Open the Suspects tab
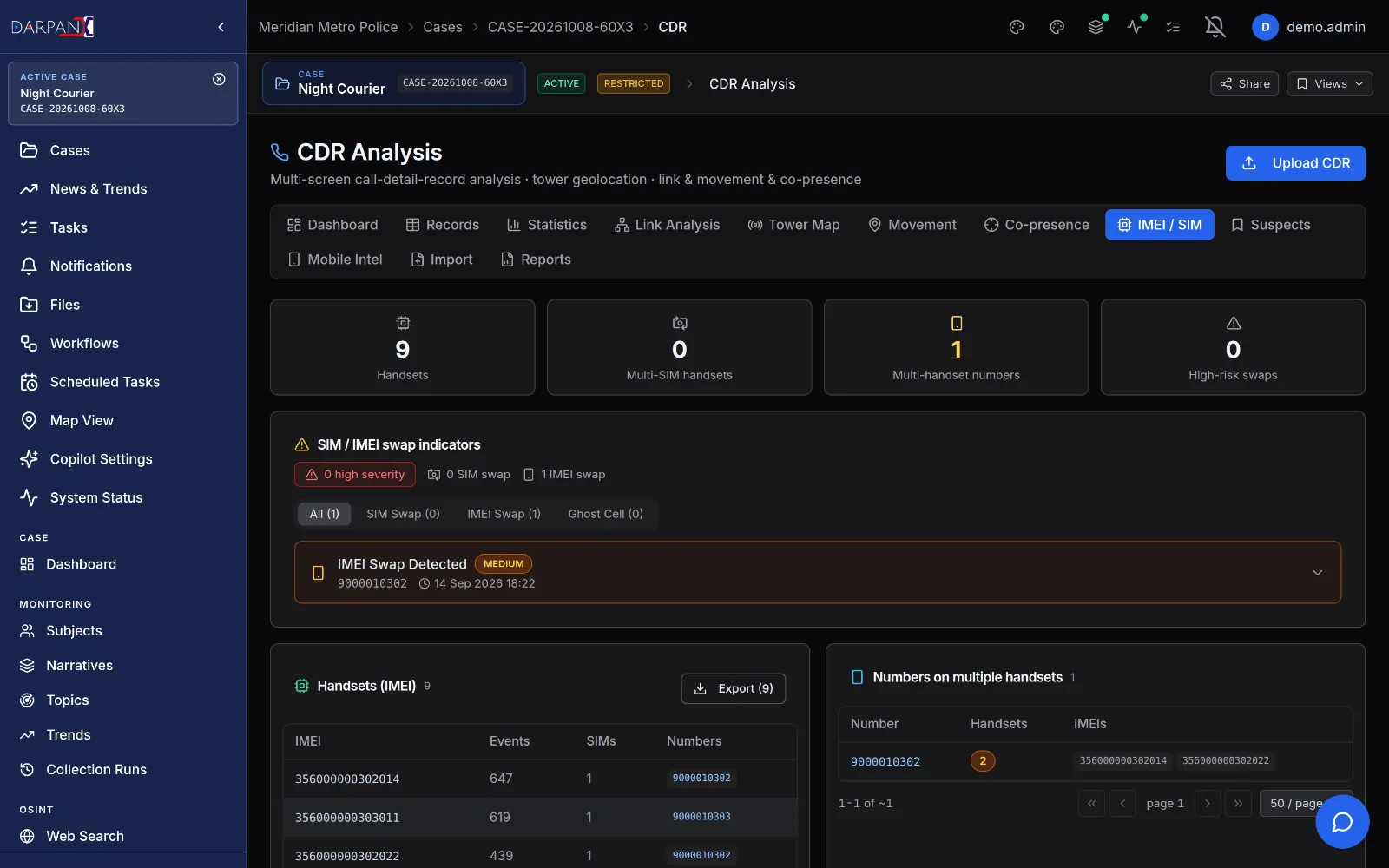This screenshot has height=868, width=1389. tap(1270, 225)
